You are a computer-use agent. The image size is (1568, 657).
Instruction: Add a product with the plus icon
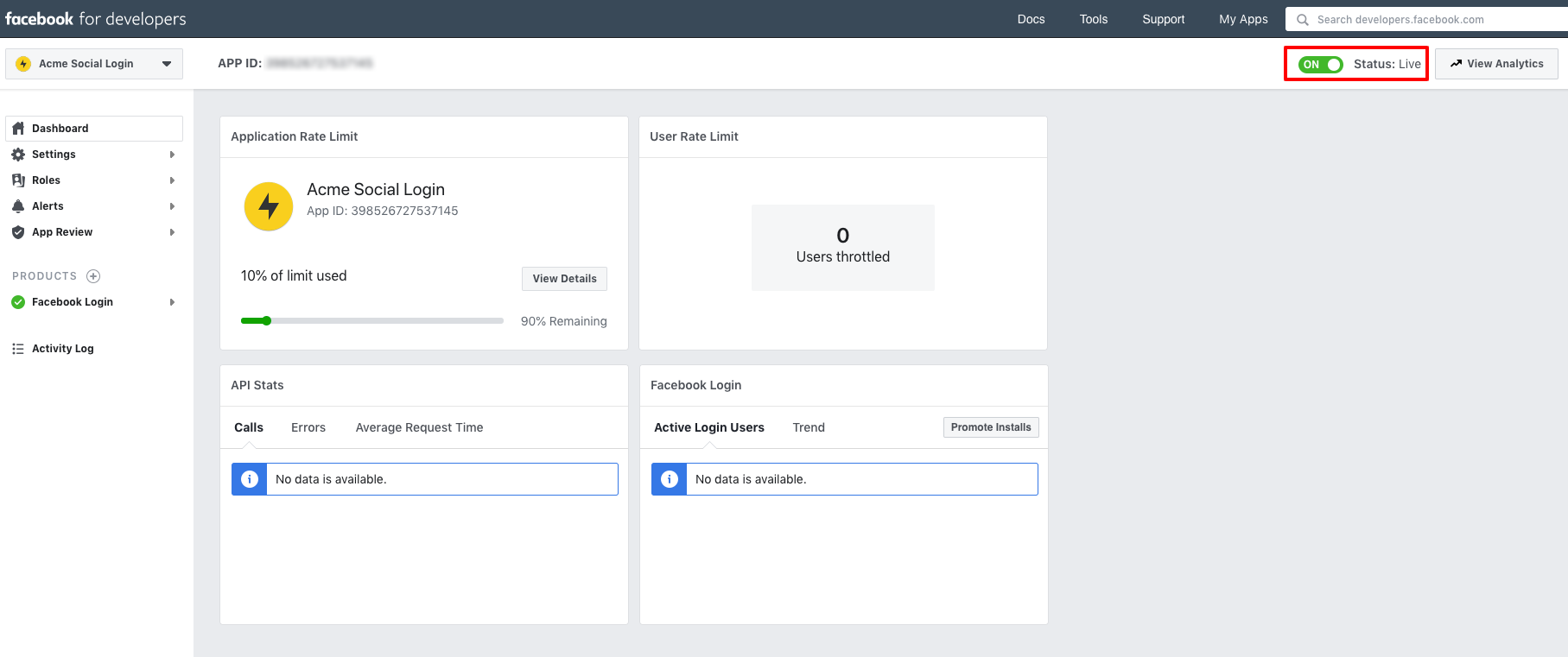point(93,276)
